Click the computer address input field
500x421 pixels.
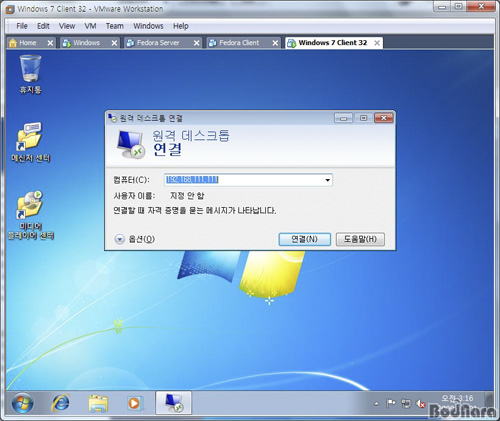coord(248,180)
